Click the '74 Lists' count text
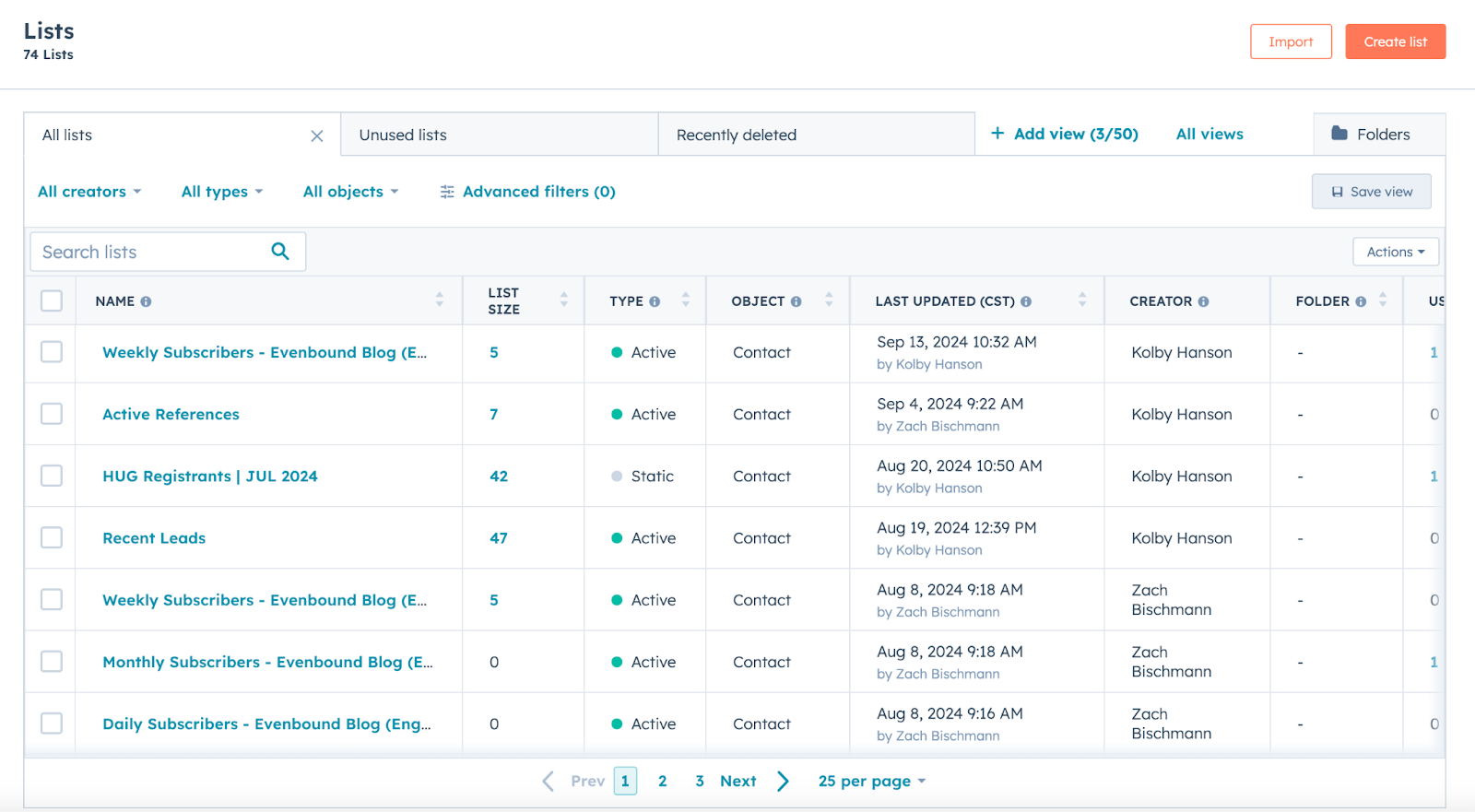The image size is (1475, 812). point(48,54)
